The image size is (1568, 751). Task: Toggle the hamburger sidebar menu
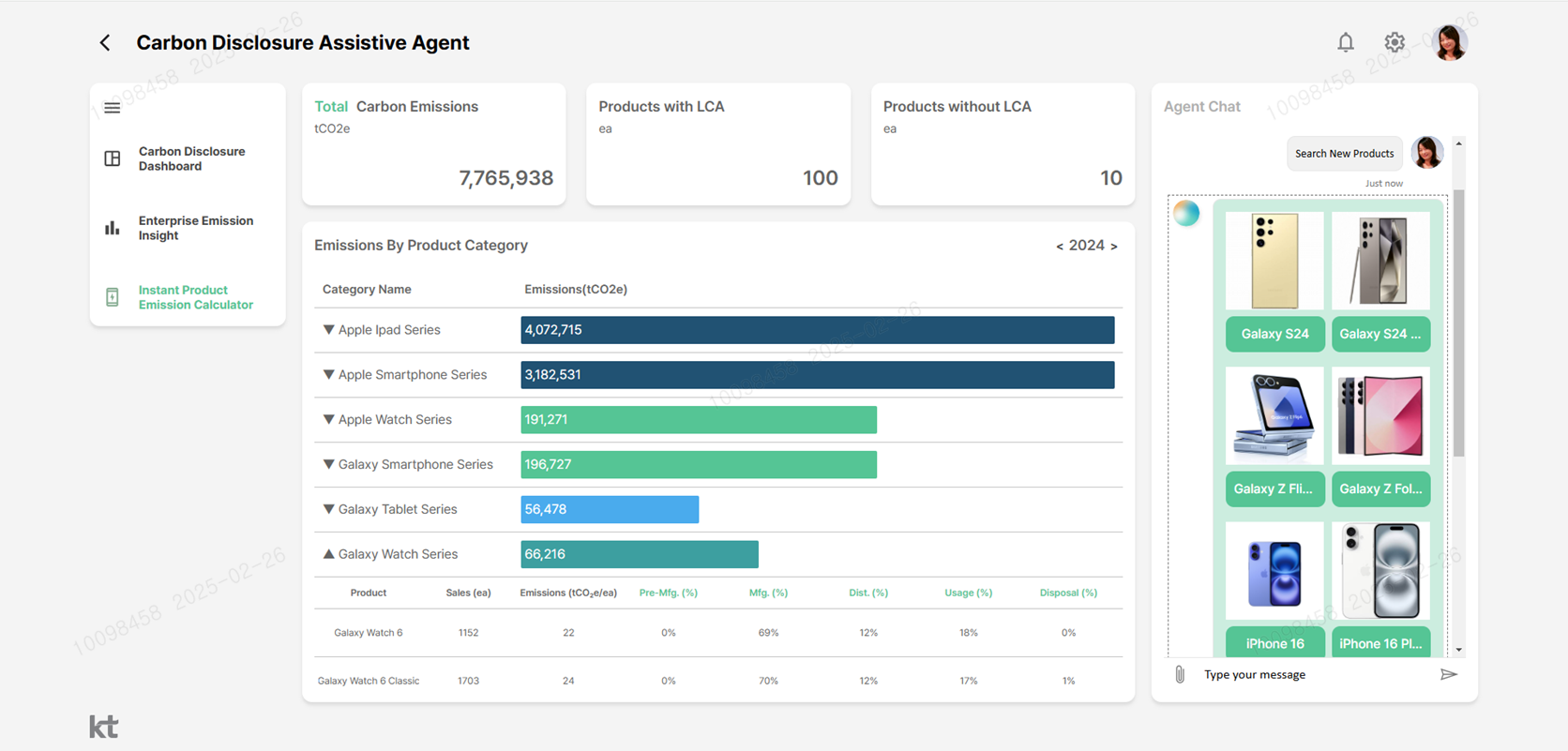[113, 108]
